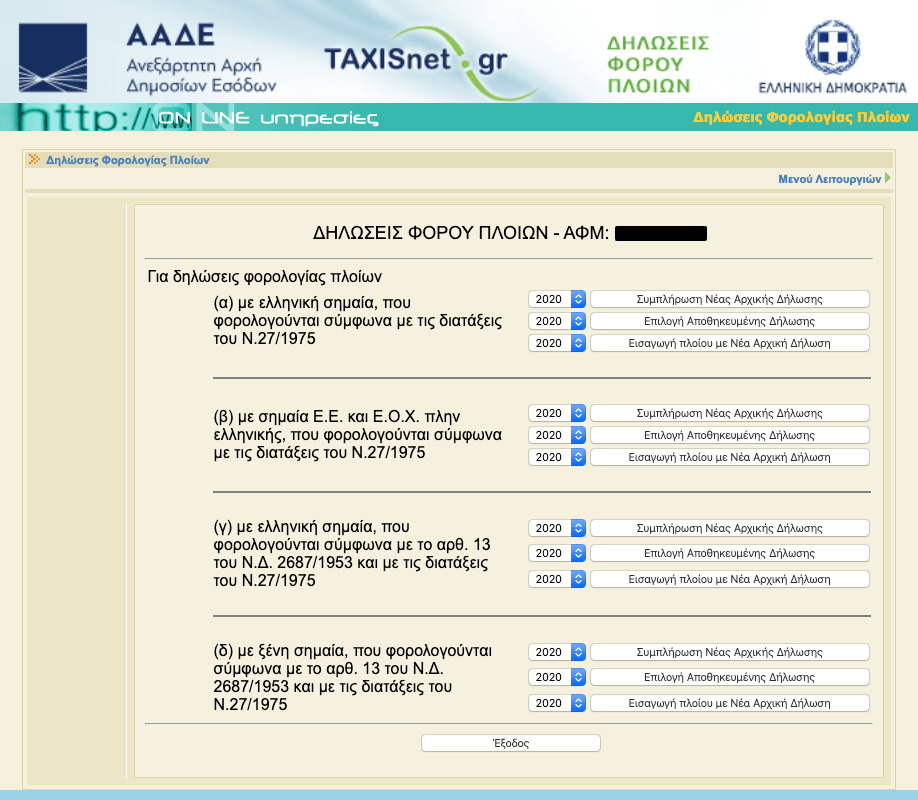Open year dropdown for section (β) Συμπλήρωση Νέας Αρχικής Δήλωσης
Image resolution: width=918 pixels, height=800 pixels.
(x=557, y=413)
